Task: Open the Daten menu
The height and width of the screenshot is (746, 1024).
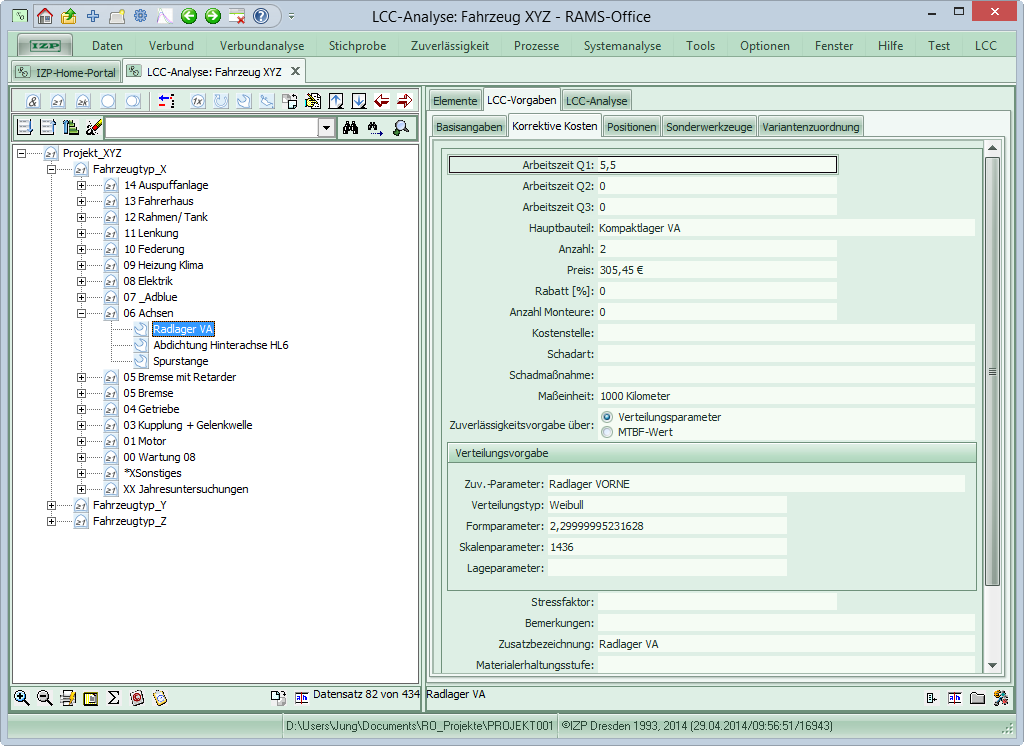Action: coord(107,46)
